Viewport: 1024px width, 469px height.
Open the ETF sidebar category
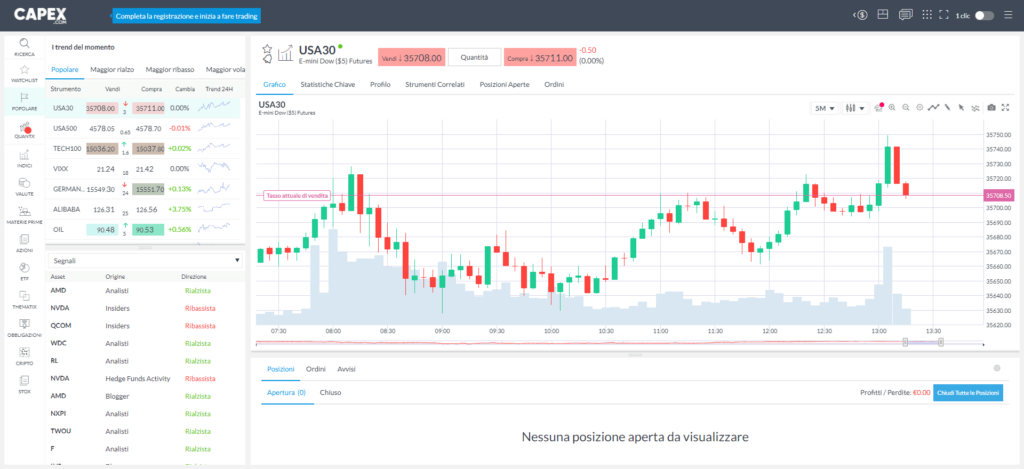coord(24,271)
